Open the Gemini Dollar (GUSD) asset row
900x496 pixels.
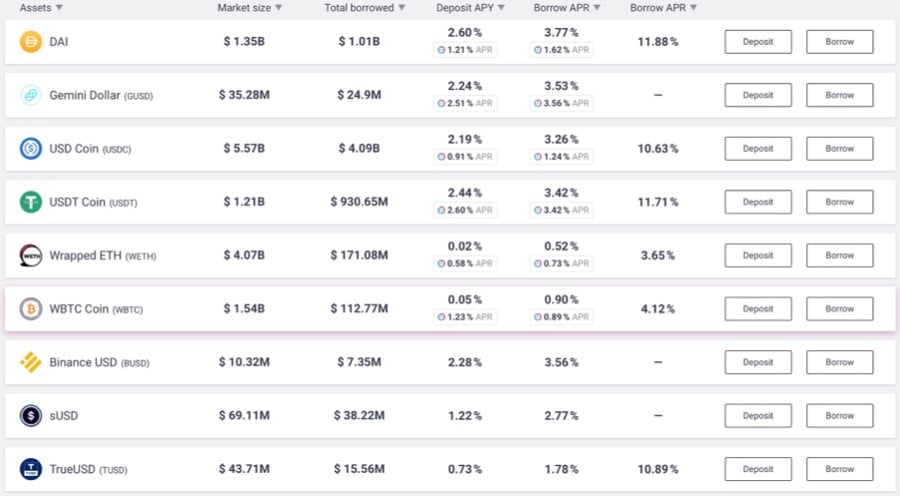pos(100,95)
